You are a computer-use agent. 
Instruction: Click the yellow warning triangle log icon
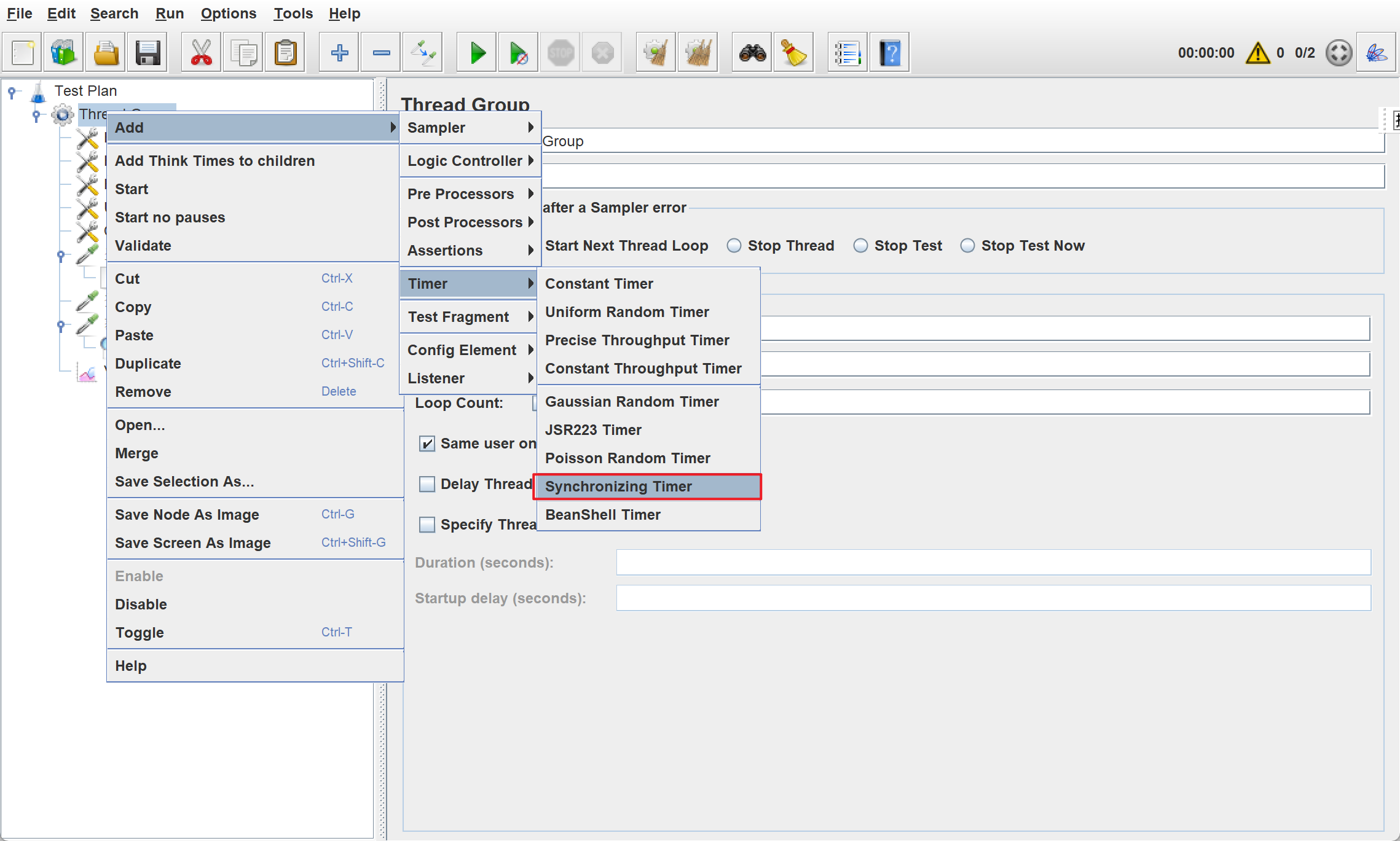pos(1257,53)
